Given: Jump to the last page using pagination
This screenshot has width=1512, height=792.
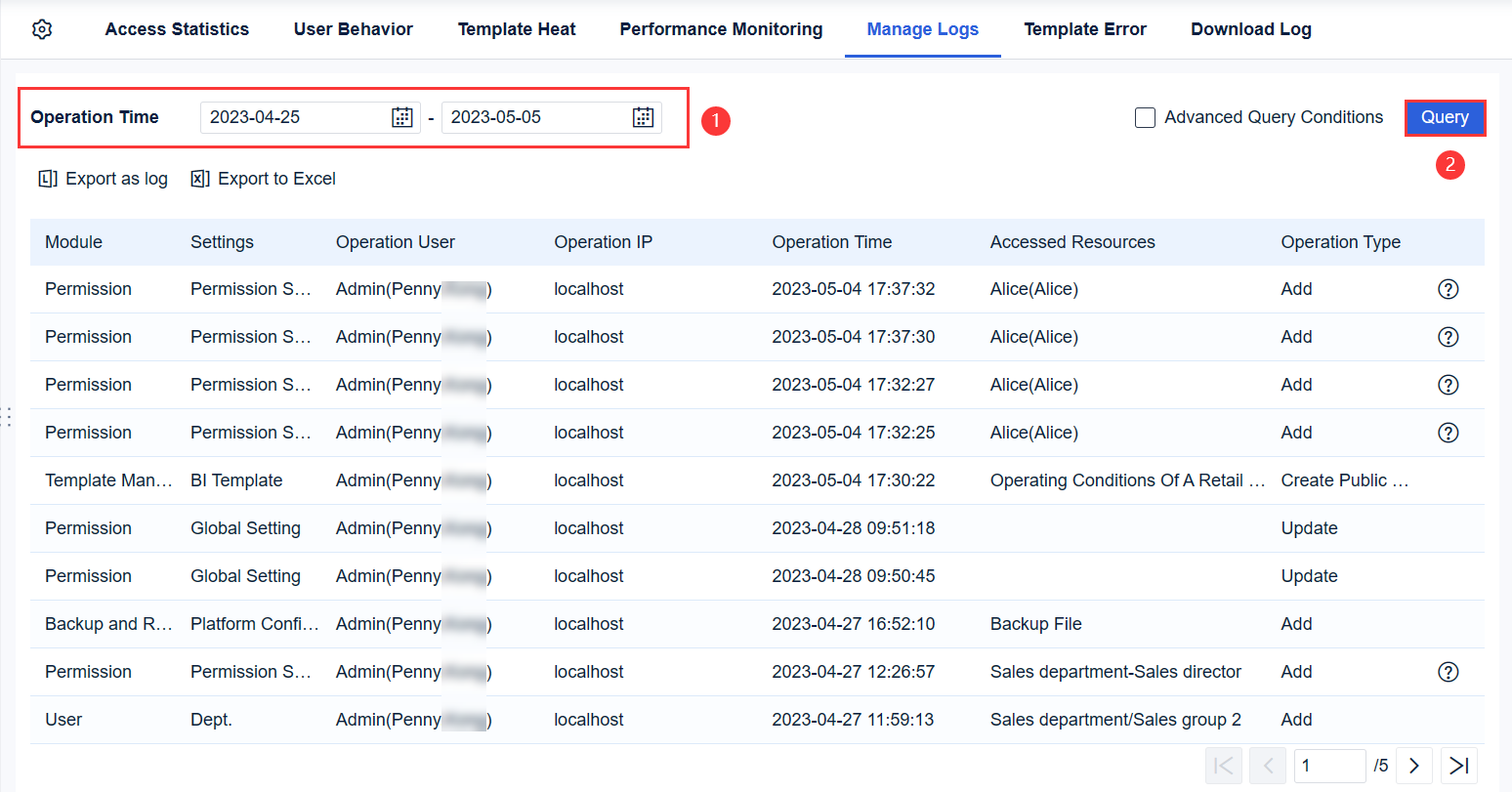Looking at the screenshot, I should pos(1459,766).
